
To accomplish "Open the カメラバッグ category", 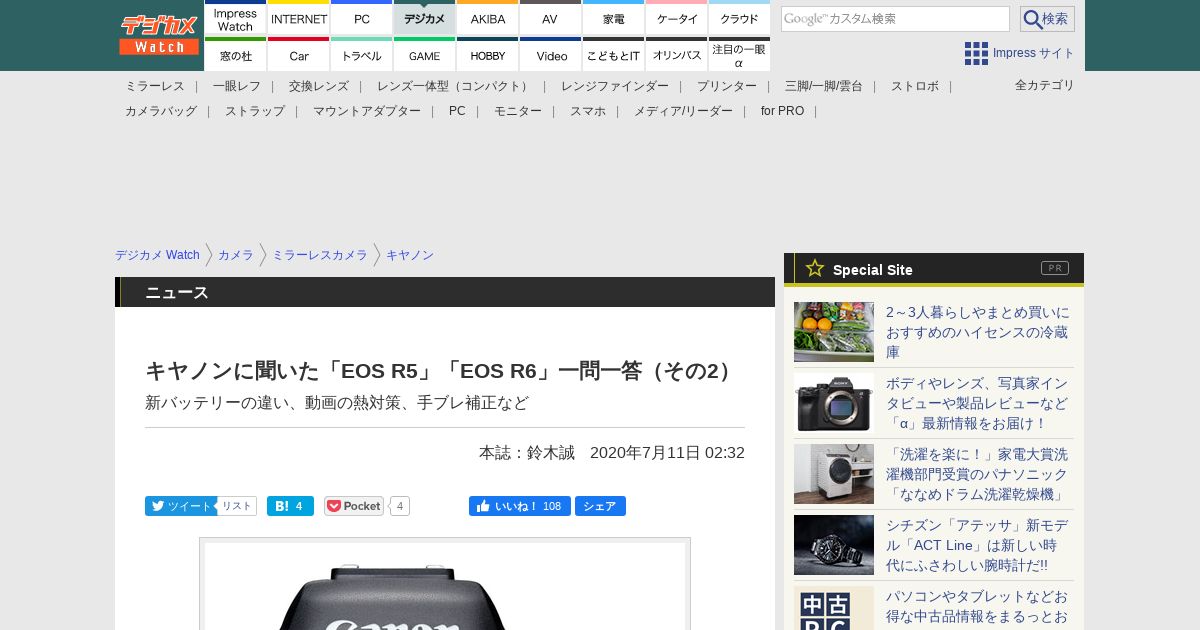I will (161, 111).
